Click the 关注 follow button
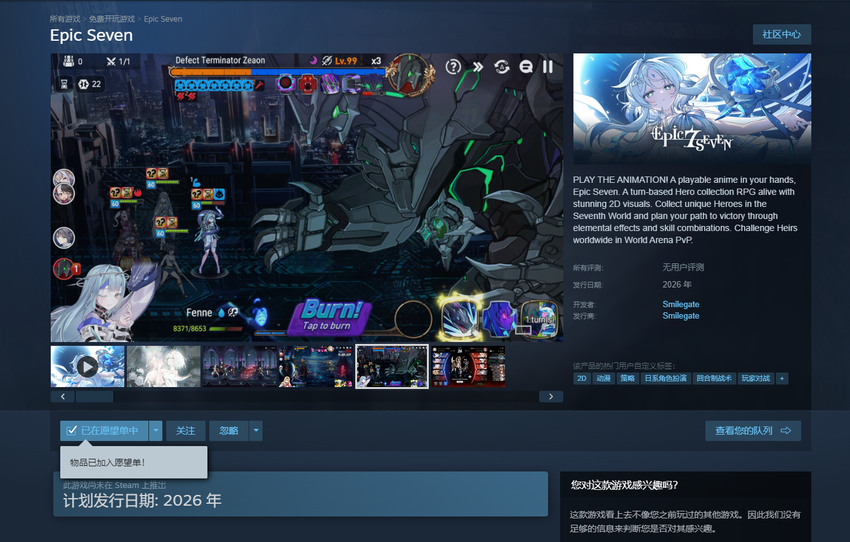Screen dimensions: 850x542 click(x=185, y=430)
